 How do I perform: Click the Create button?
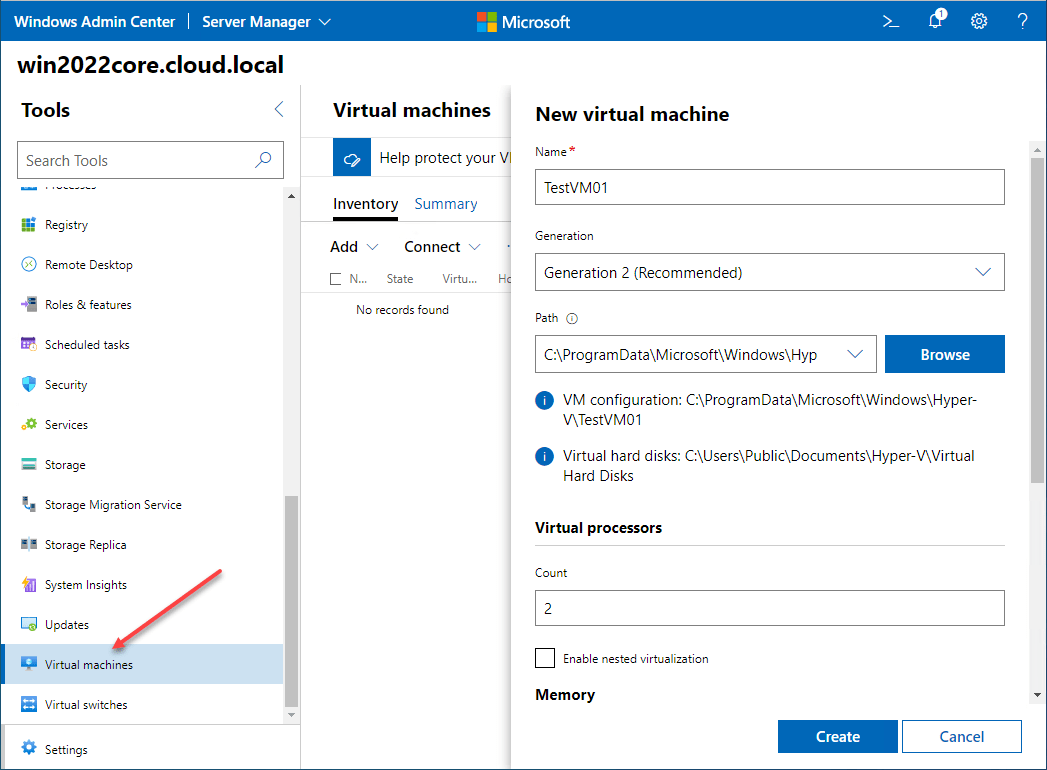[x=837, y=736]
